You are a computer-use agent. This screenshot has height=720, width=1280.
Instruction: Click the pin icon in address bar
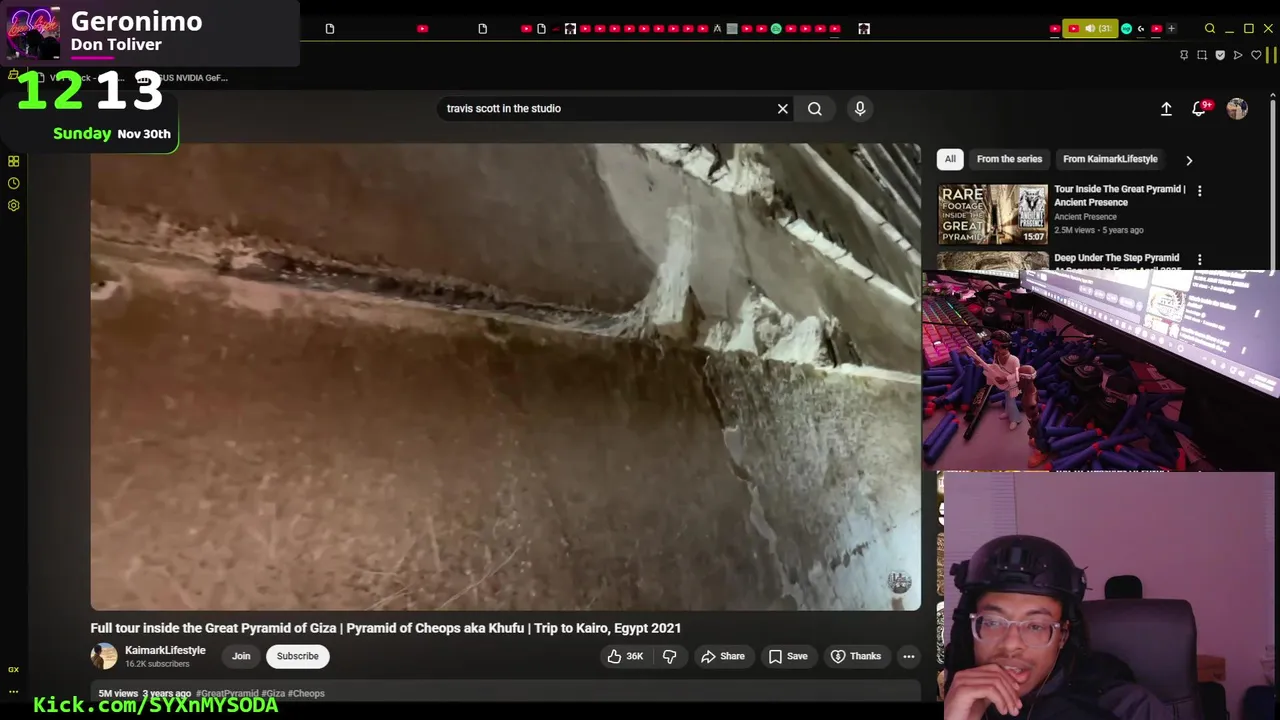1184,55
